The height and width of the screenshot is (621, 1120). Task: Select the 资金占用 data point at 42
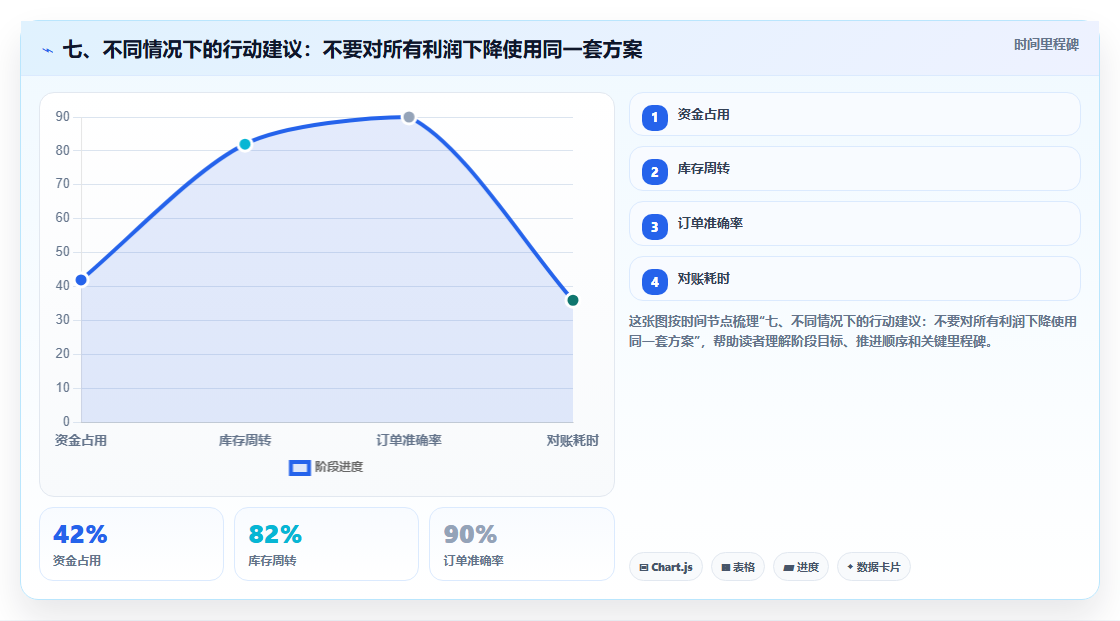pyautogui.click(x=81, y=280)
